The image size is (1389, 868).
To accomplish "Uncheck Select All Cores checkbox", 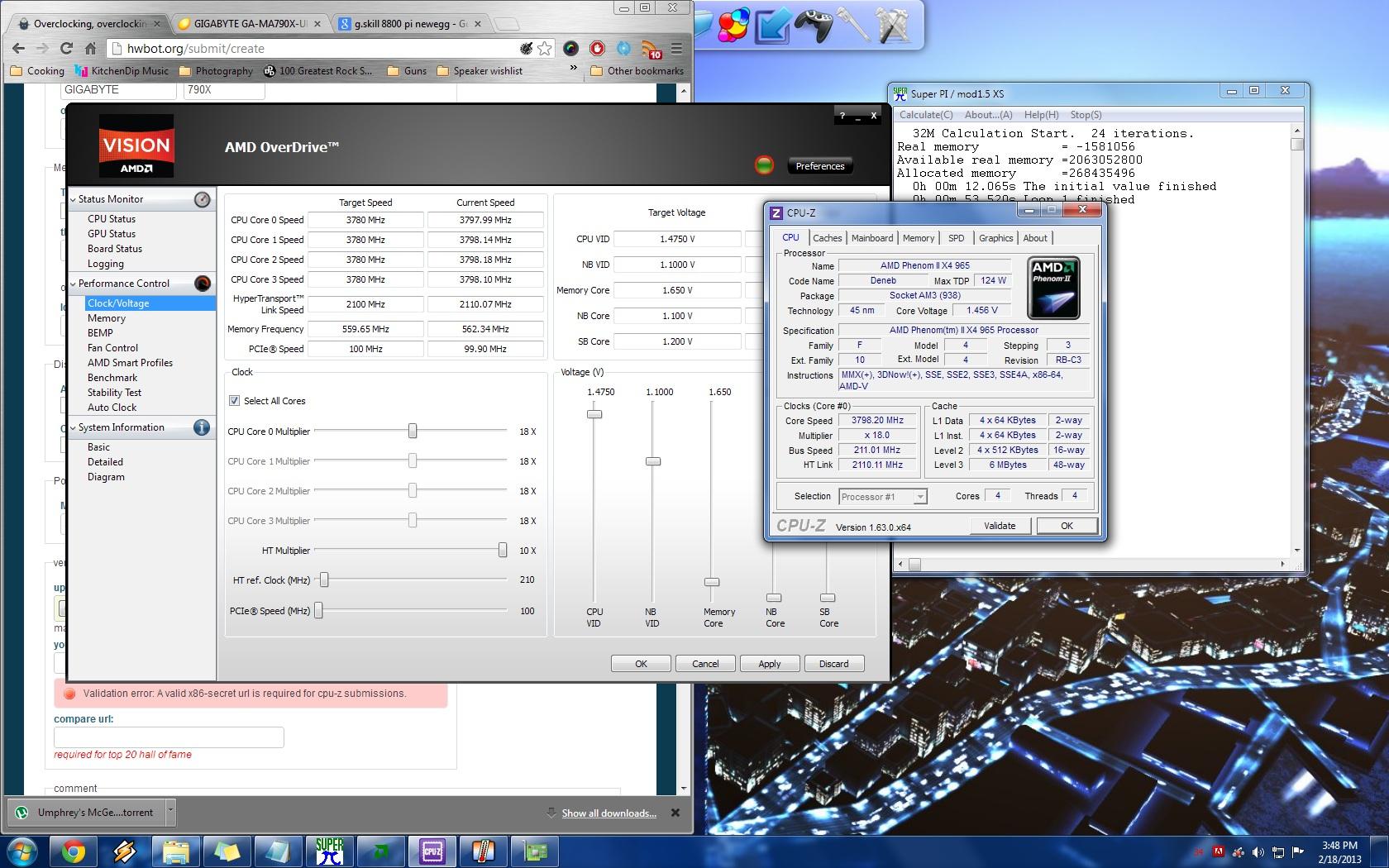I will [x=235, y=401].
